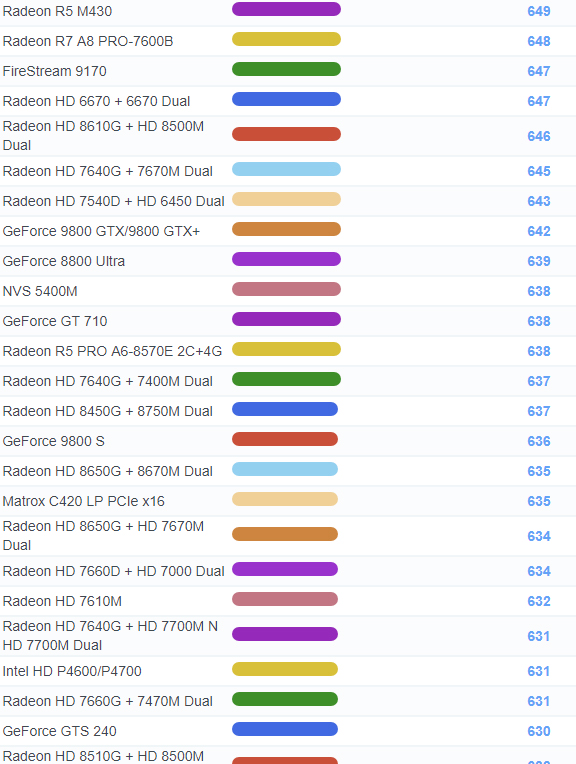Click score 638 for NVS 5400M
The width and height of the screenshot is (576, 764).
coord(539,291)
